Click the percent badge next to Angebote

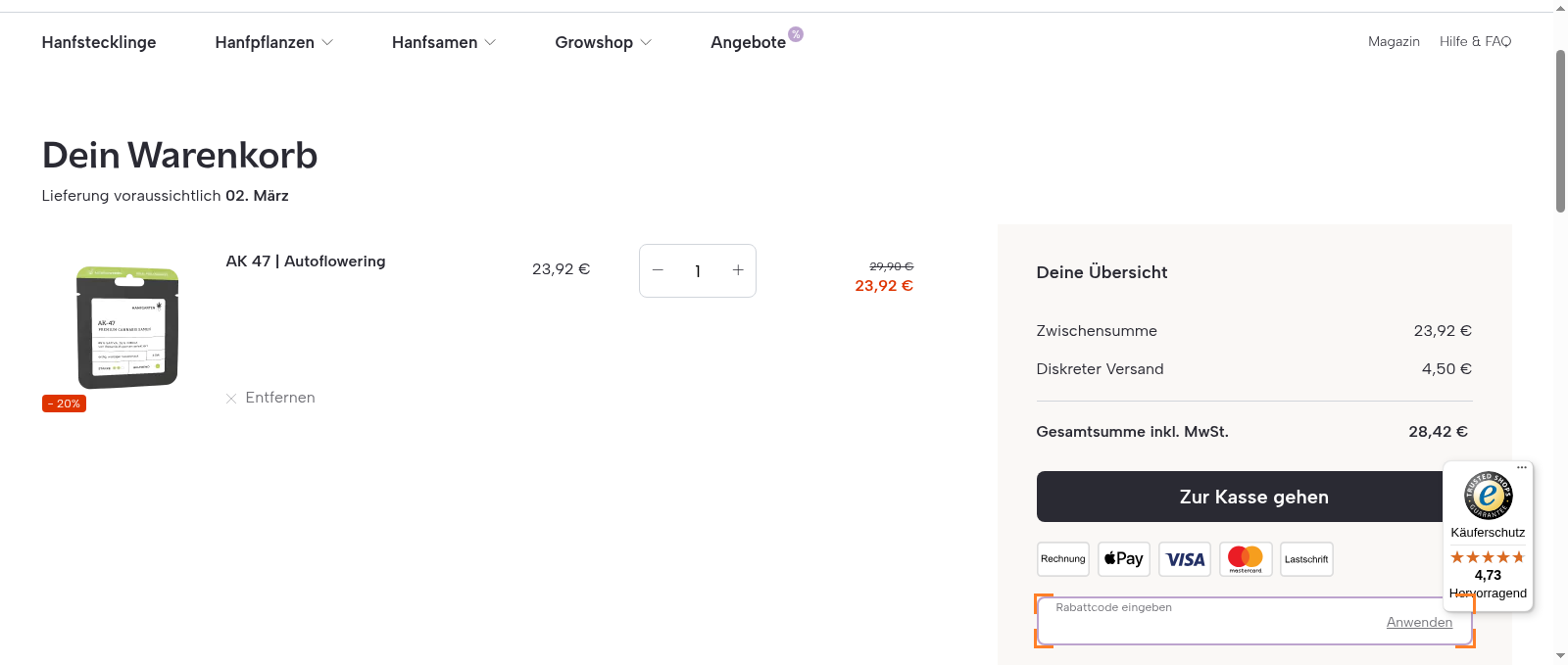point(796,34)
